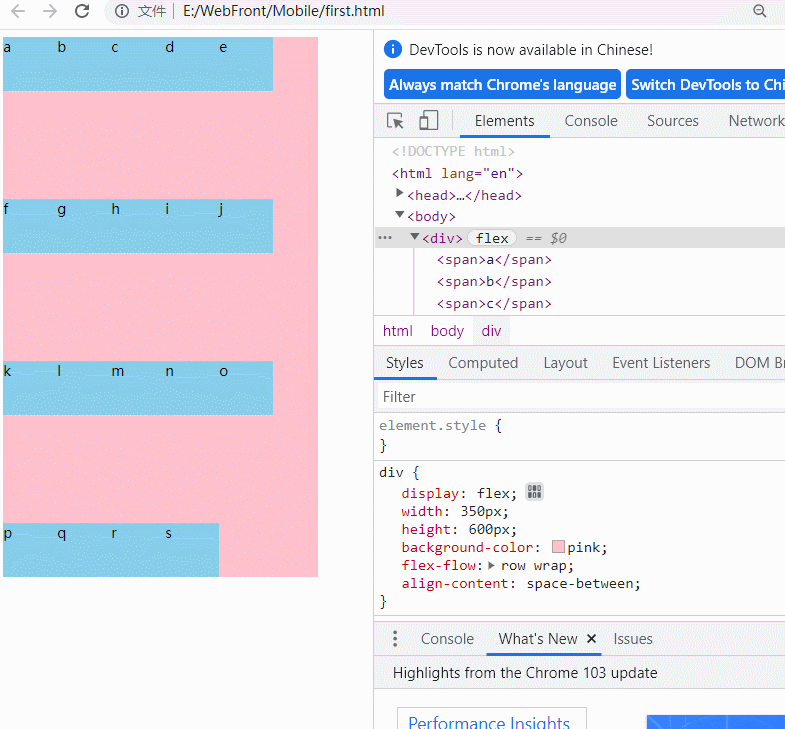Click body in the breadcrumb bar
The image size is (785, 729).
[x=447, y=331]
